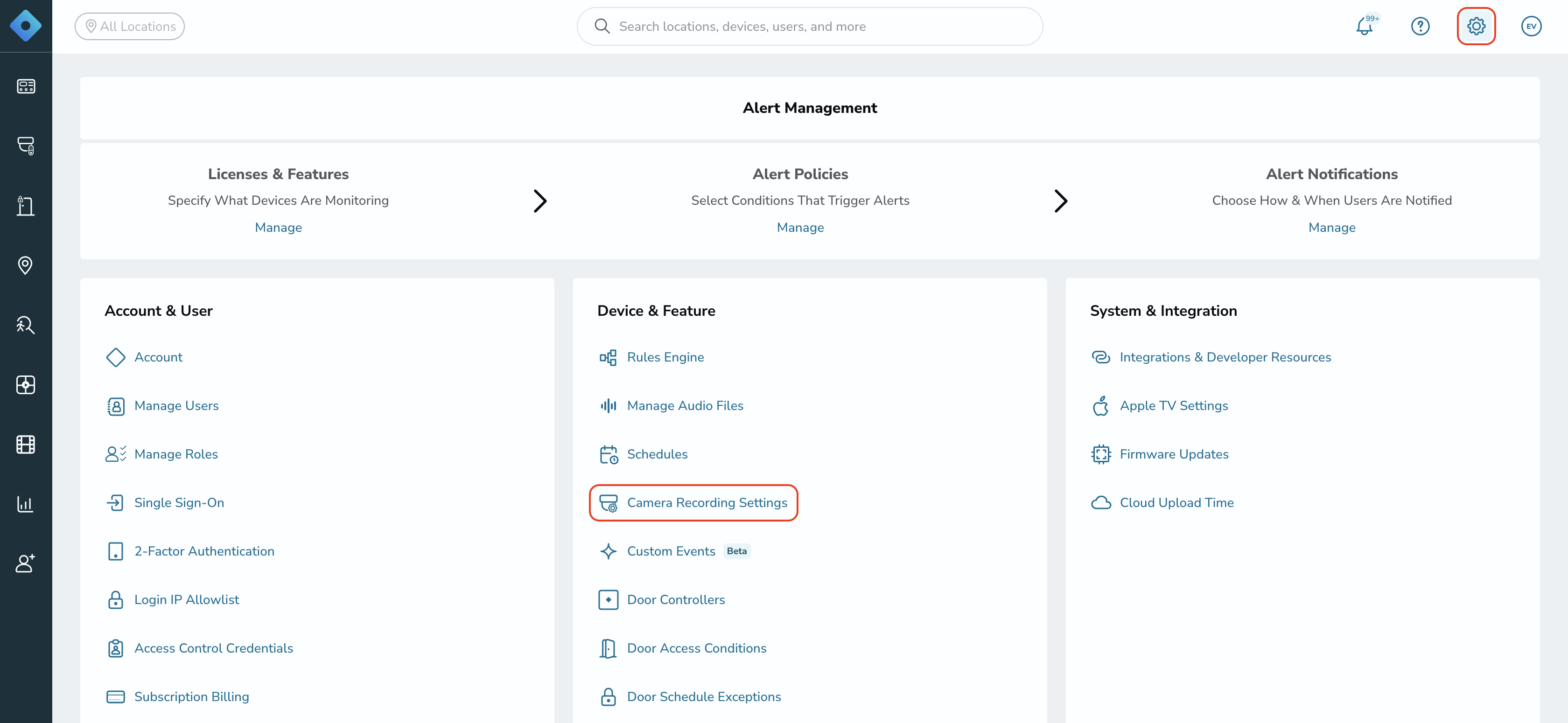1568x723 pixels.
Task: Open the video film strip sidebar icon
Action: point(26,444)
